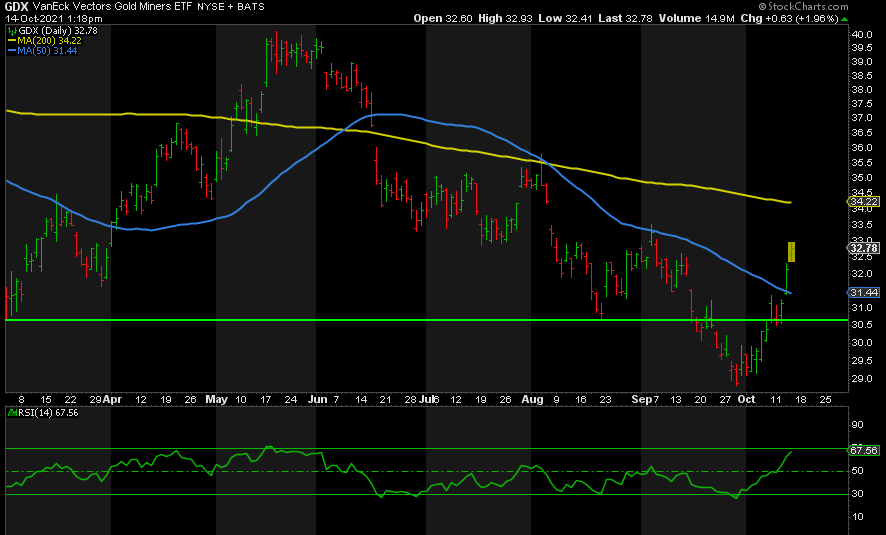Click the yellow line marker before MA(200) legend
Viewport: 886px width, 535px height.
tap(12, 41)
